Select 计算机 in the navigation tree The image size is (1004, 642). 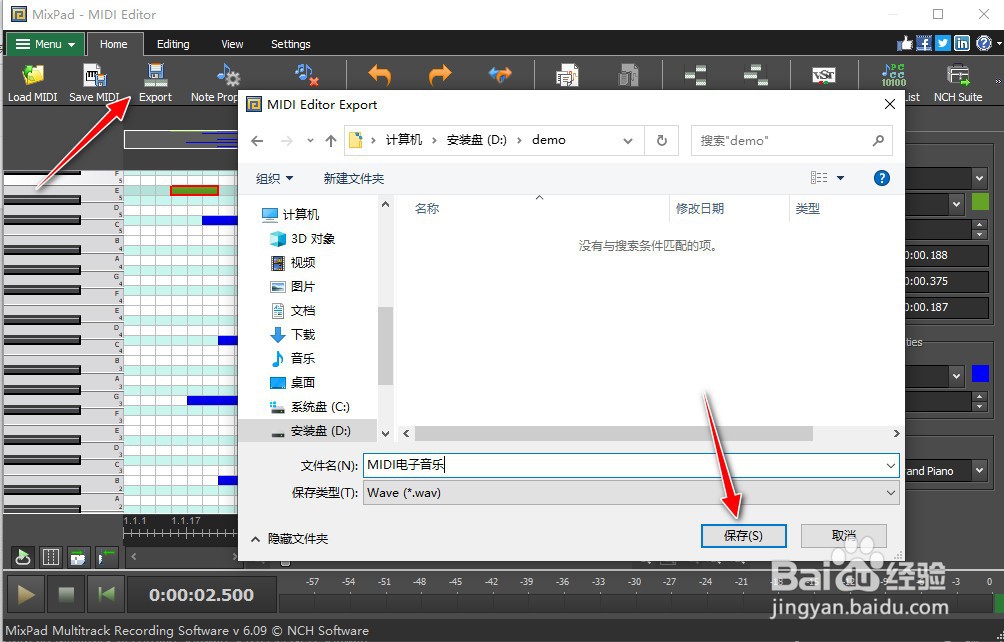pos(290,214)
